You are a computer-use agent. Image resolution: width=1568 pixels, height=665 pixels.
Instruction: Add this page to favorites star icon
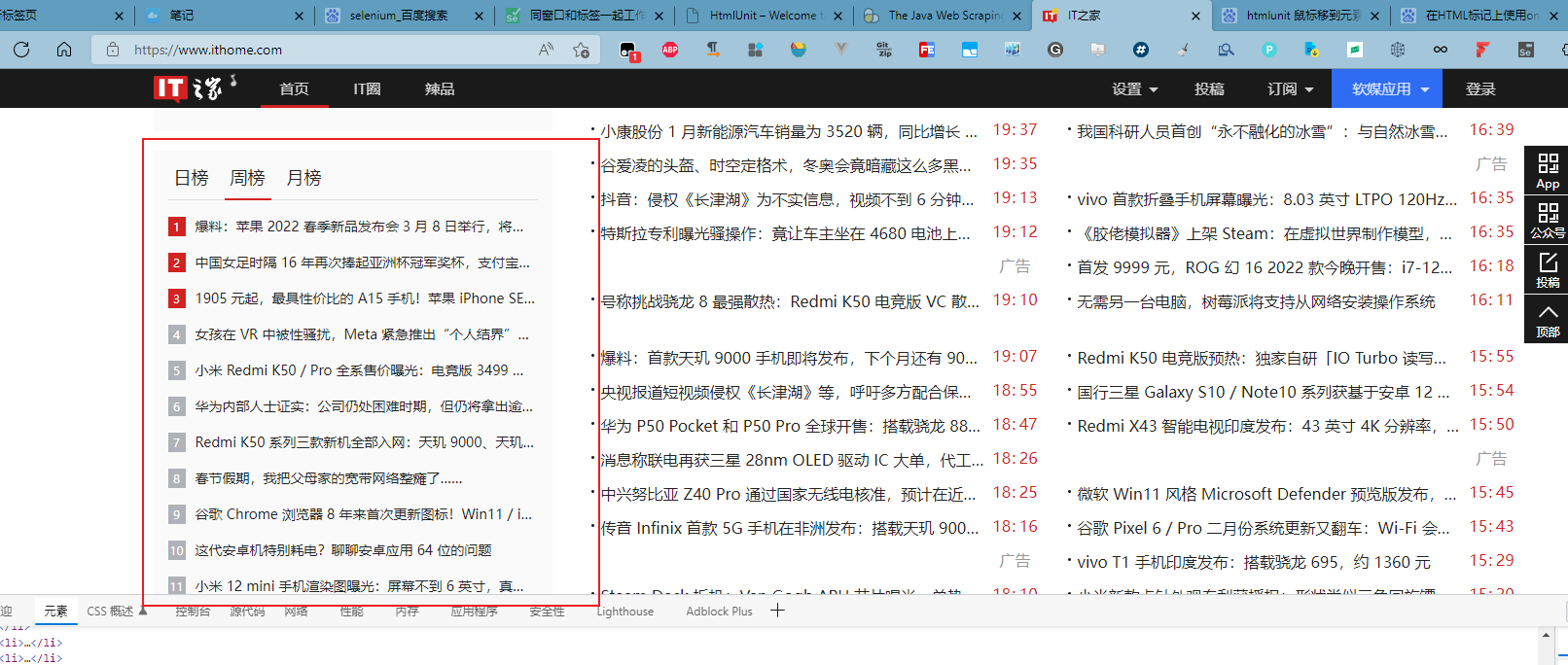[582, 50]
